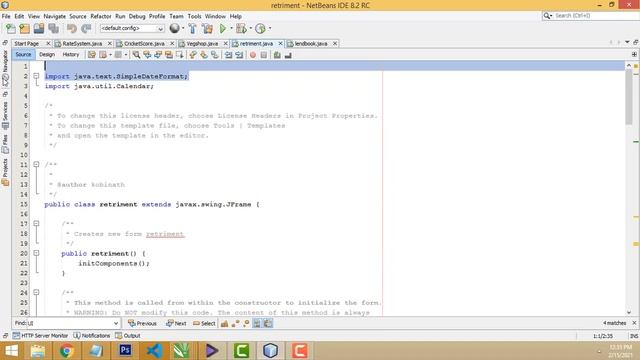Click the New Project toolbar icon
Image resolution: width=640 pixels, height=360 pixels.
click(x=24, y=29)
